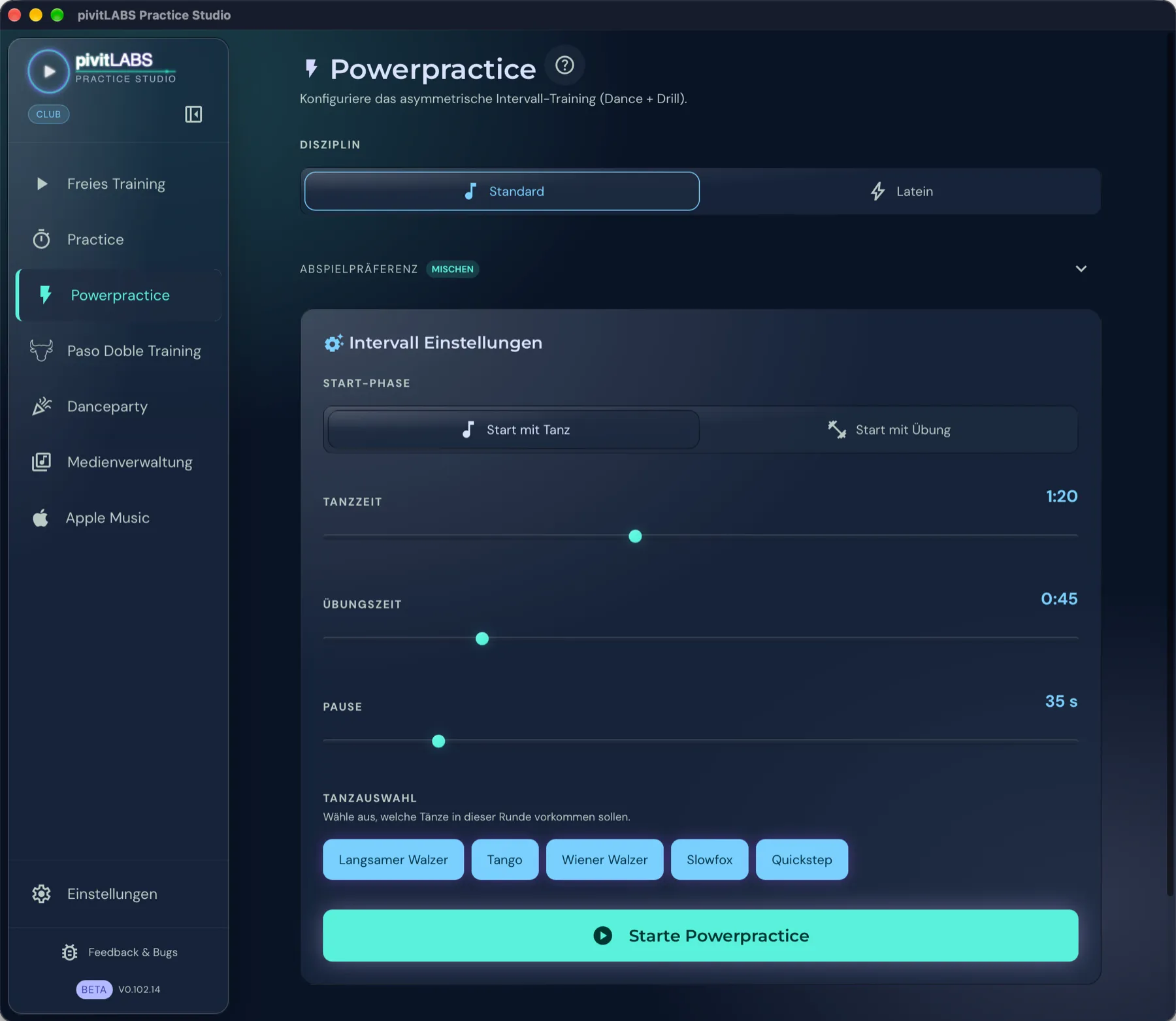Image resolution: width=1176 pixels, height=1021 pixels.
Task: Open the Practice sidebar item
Action: pos(118,240)
